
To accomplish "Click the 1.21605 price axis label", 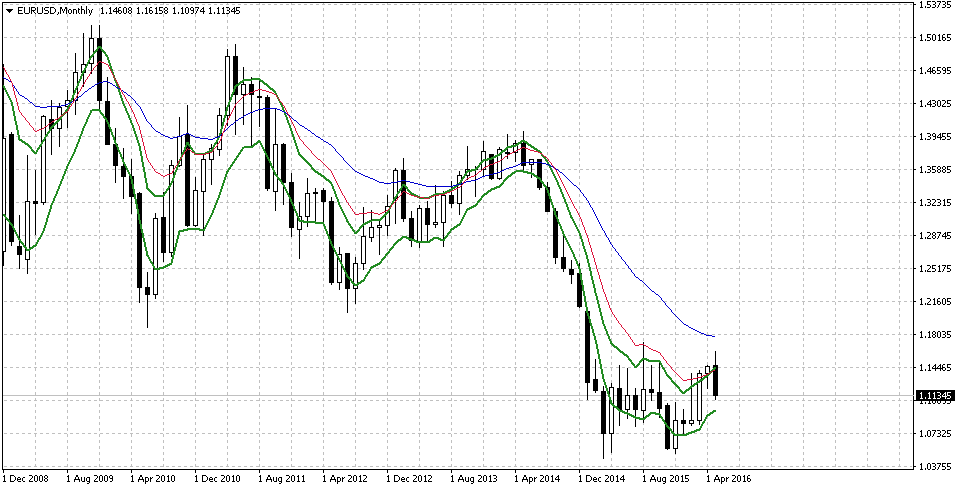I will pyautogui.click(x=936, y=301).
